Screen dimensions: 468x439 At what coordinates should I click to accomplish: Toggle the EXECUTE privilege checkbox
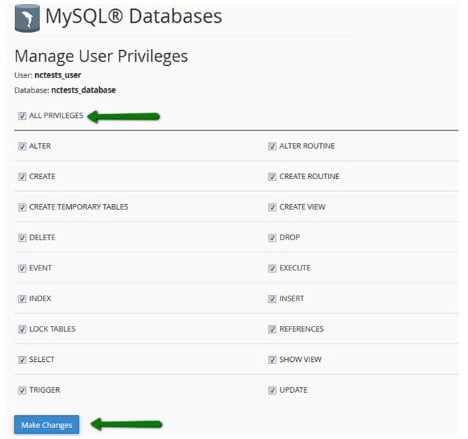272,268
